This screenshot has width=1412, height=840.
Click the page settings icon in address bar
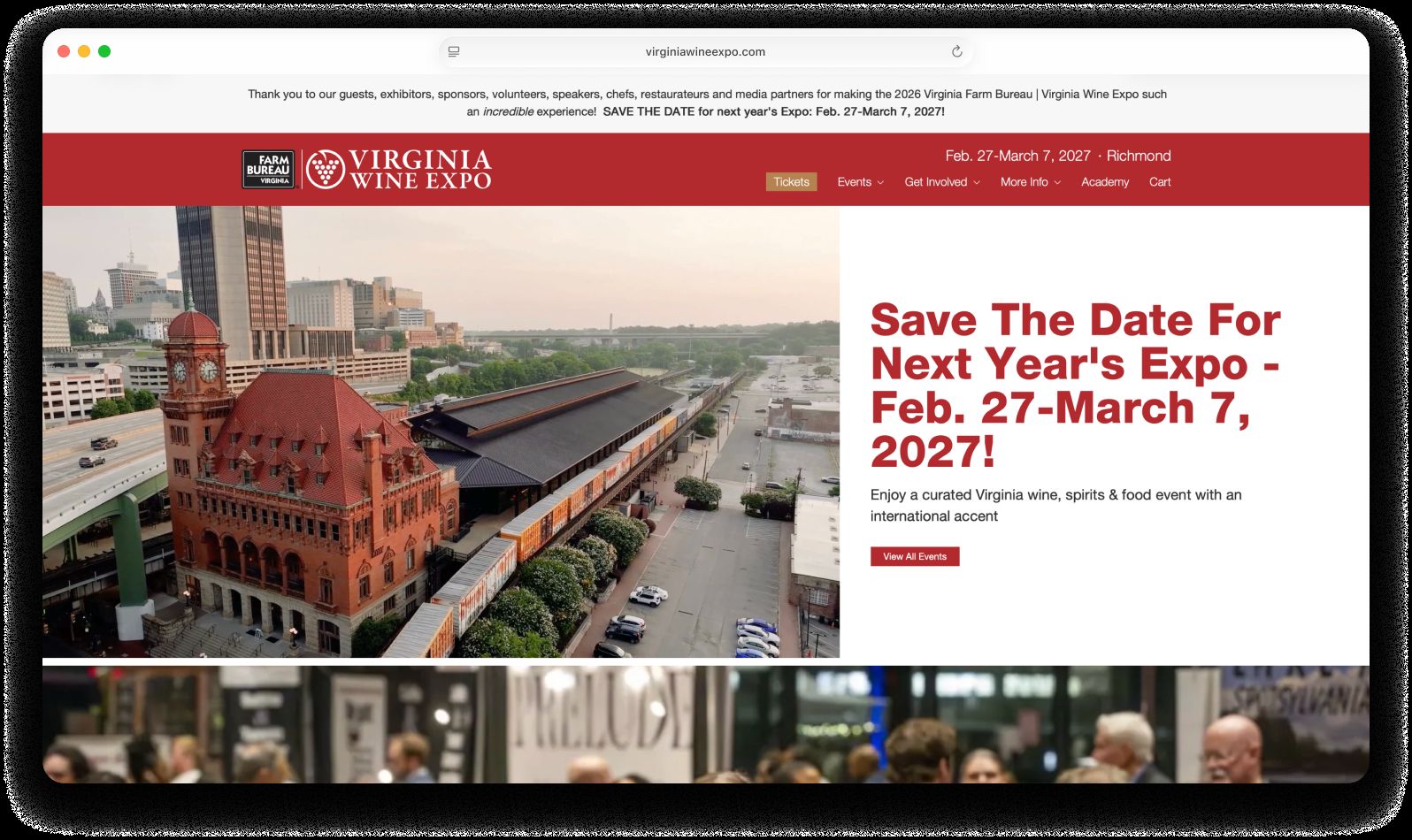[x=454, y=51]
